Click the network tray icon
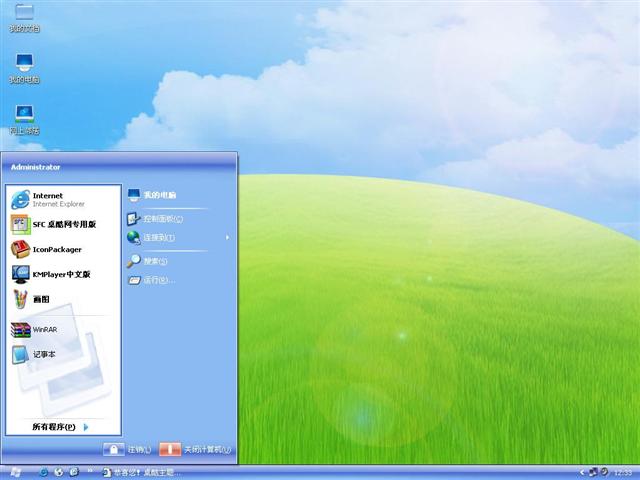This screenshot has width=640, height=480. coord(593,472)
